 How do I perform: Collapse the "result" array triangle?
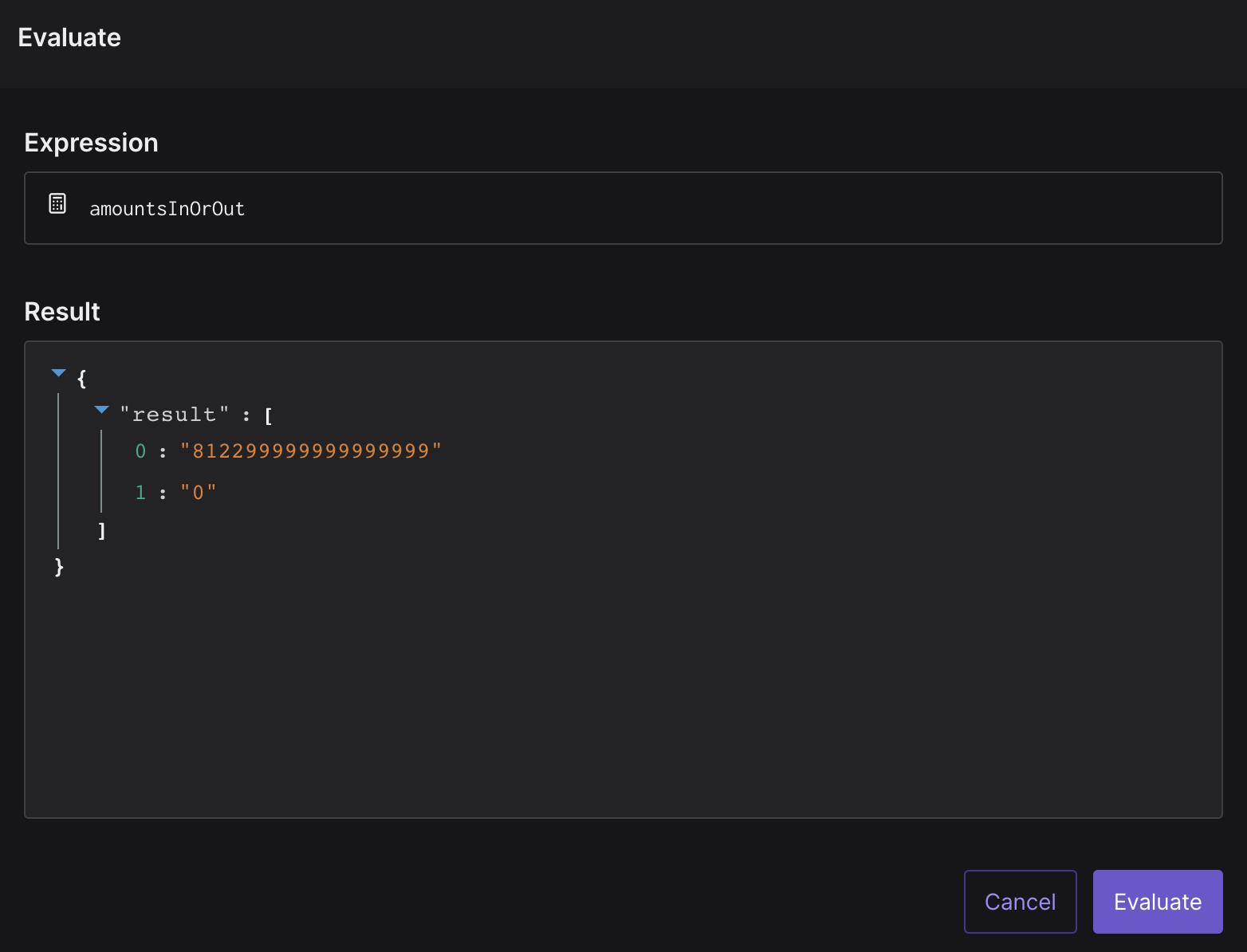pos(101,410)
